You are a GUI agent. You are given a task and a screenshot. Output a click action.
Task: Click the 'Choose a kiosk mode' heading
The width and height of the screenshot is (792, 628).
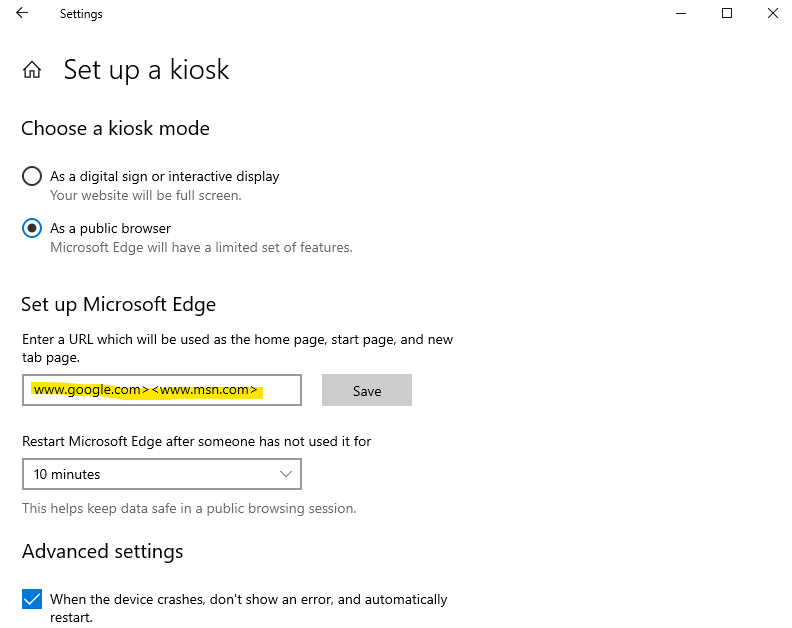pos(115,128)
